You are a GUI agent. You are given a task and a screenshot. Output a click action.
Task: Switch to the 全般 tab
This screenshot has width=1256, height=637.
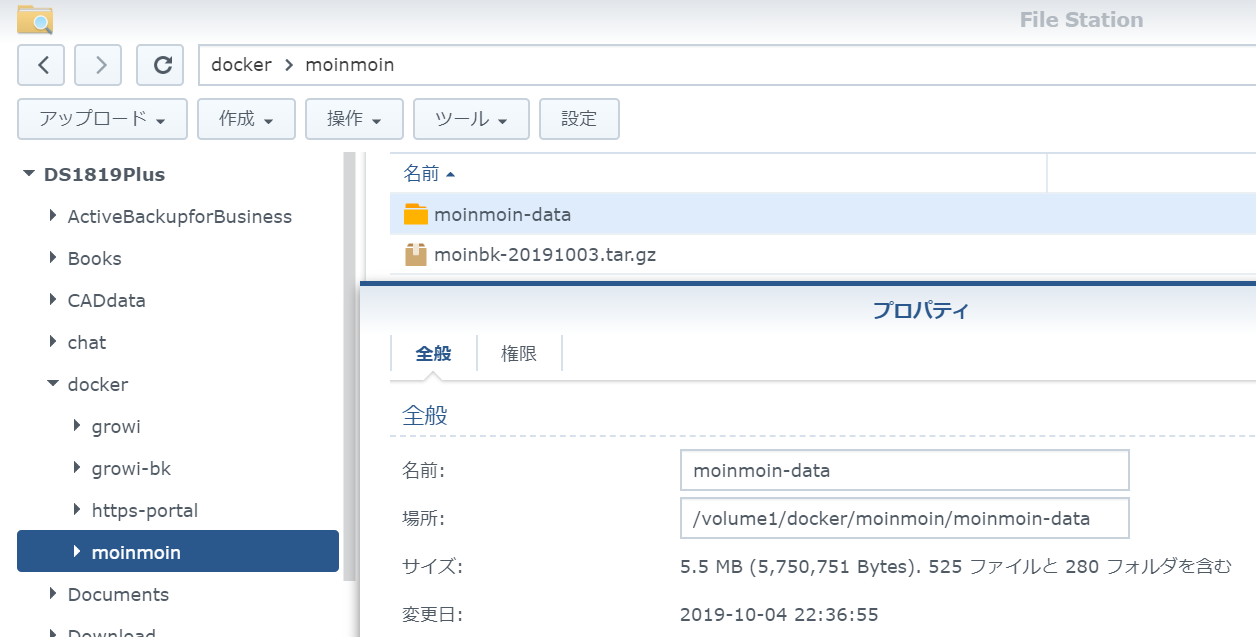pos(433,353)
